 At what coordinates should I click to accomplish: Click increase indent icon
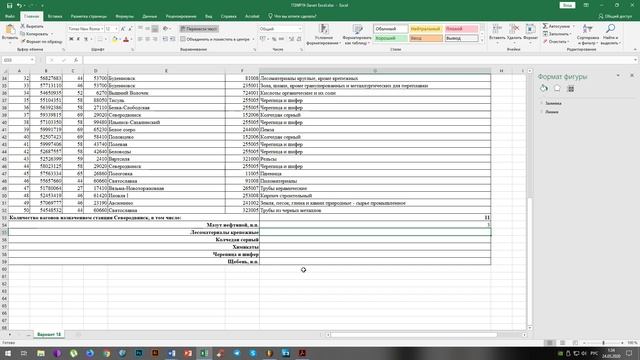(172, 39)
